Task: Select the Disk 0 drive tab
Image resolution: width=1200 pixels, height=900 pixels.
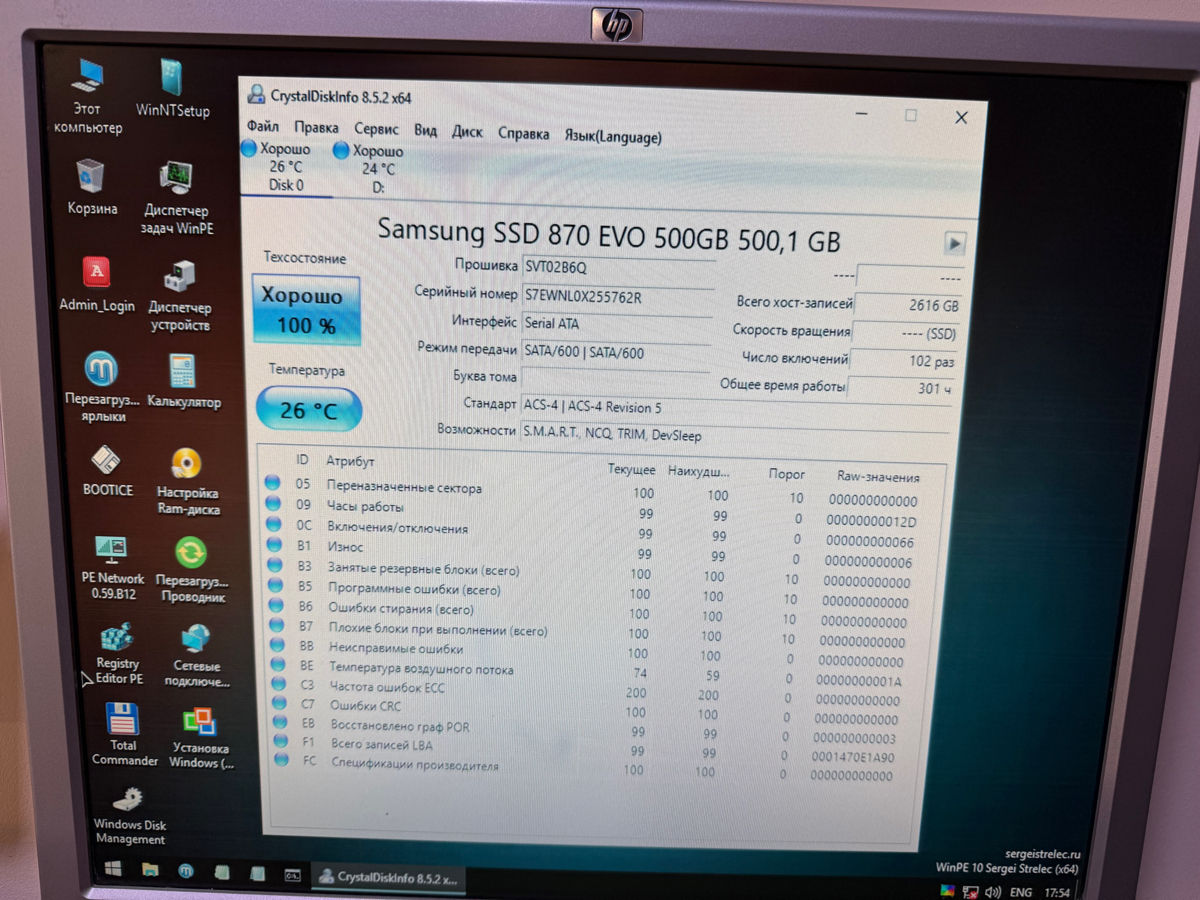Action: 285,167
